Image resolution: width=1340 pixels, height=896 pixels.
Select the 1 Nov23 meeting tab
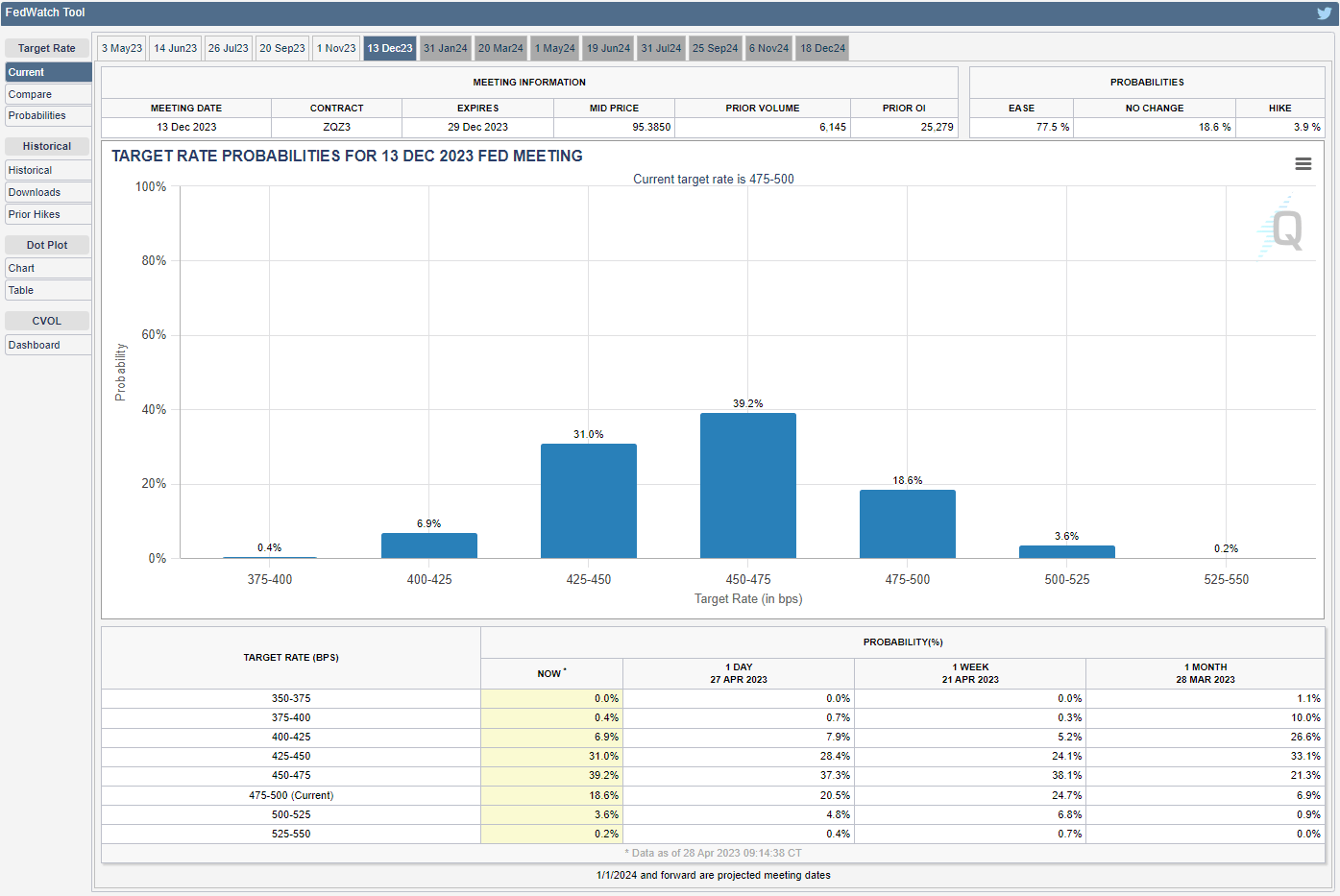point(336,48)
